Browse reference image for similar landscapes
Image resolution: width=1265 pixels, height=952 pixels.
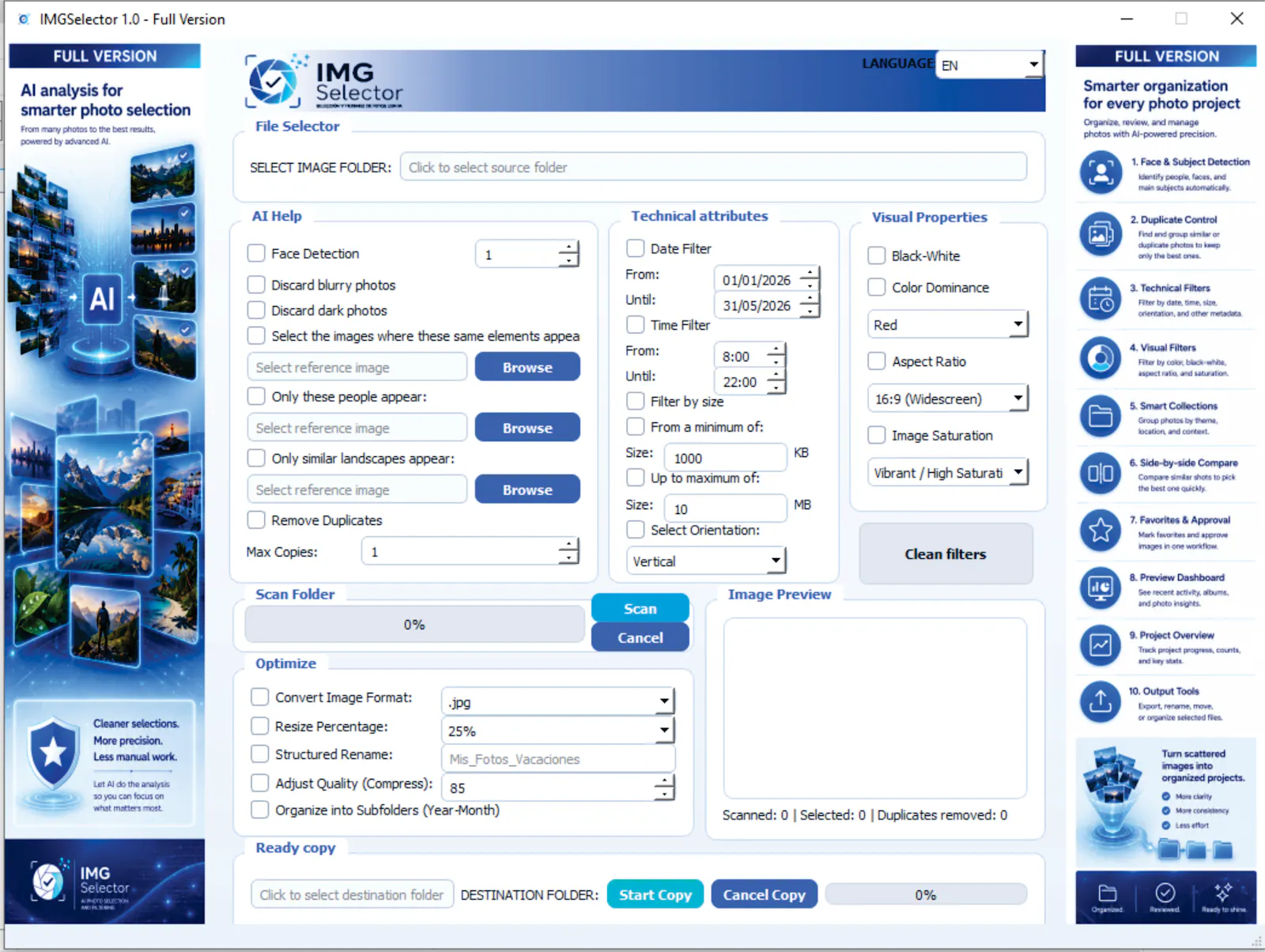coord(527,489)
